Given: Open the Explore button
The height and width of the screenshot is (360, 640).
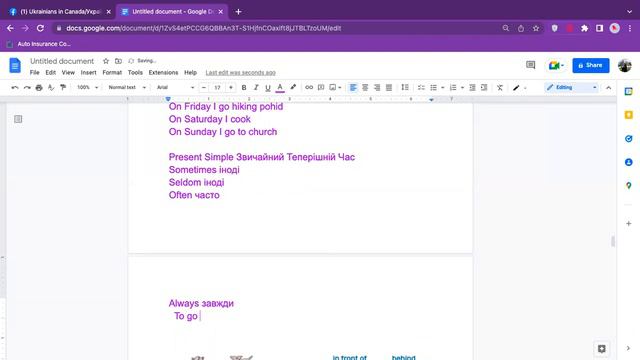Looking at the screenshot, I should click(602, 349).
